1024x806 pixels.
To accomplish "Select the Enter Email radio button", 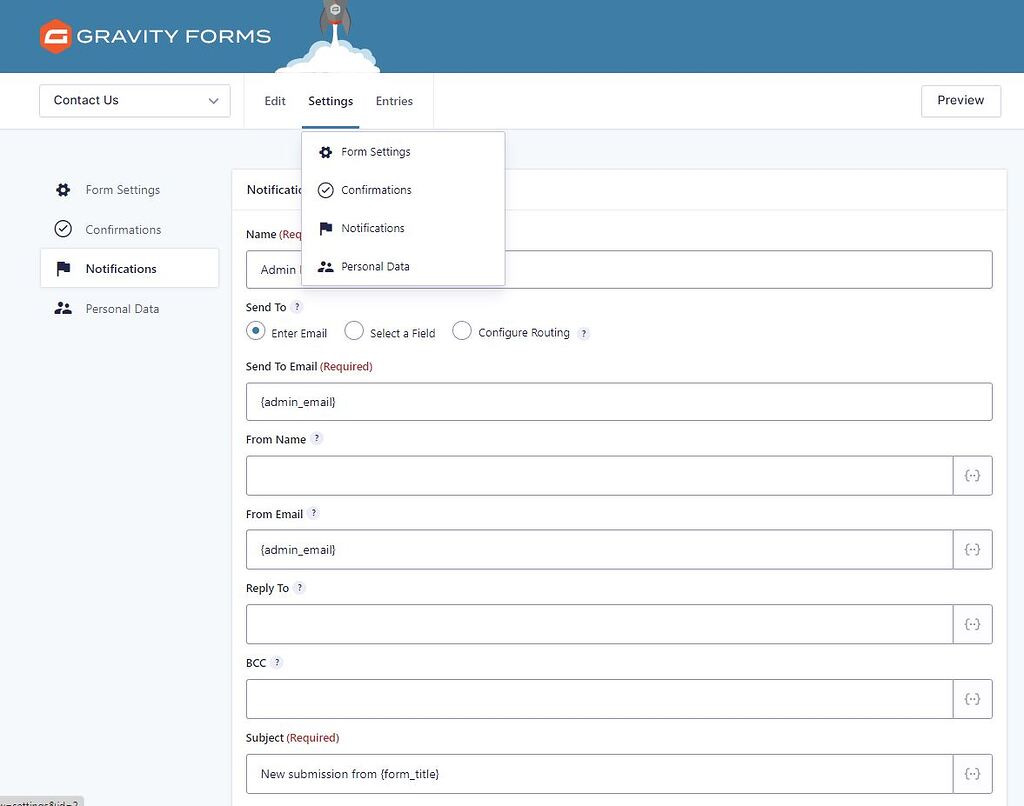I will coord(255,330).
